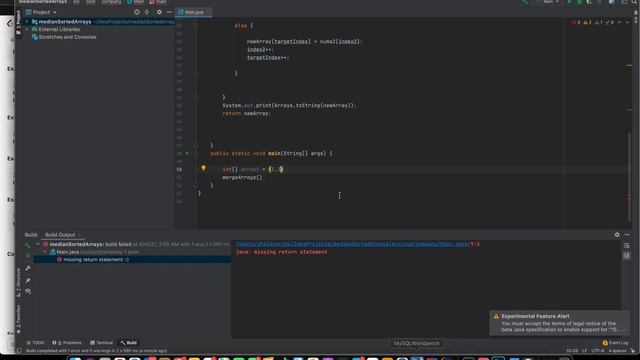Click the UTF-8 encoding status bar entry

point(598,351)
